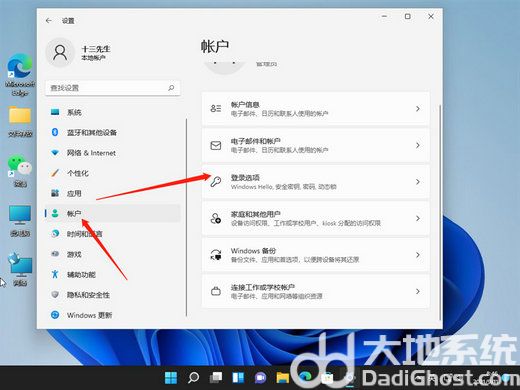Expand the 电子邮件和帐户 chevron
520x390 pixels.
pyautogui.click(x=418, y=145)
